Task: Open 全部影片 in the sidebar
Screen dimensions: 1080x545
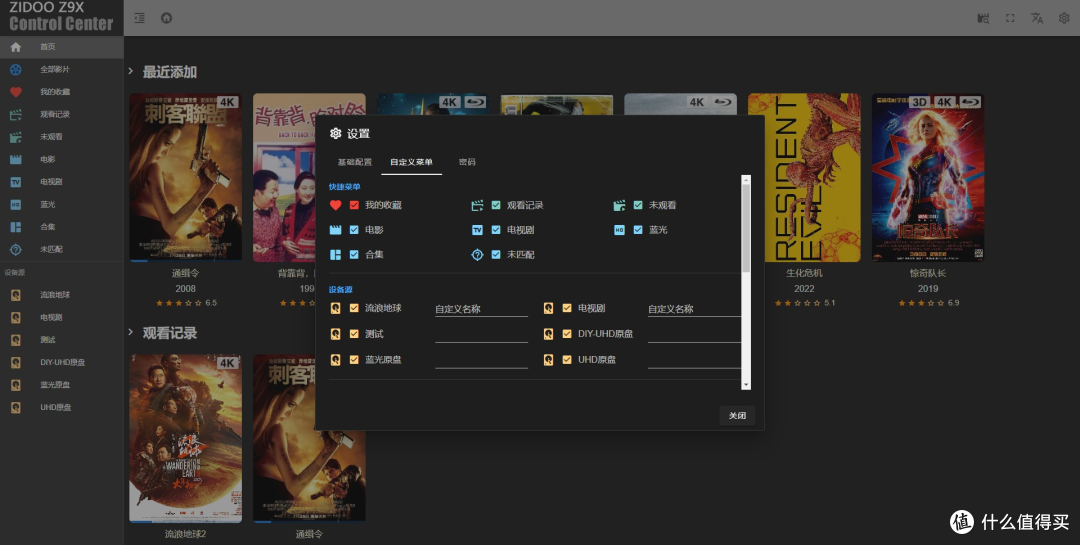Action: (62, 70)
